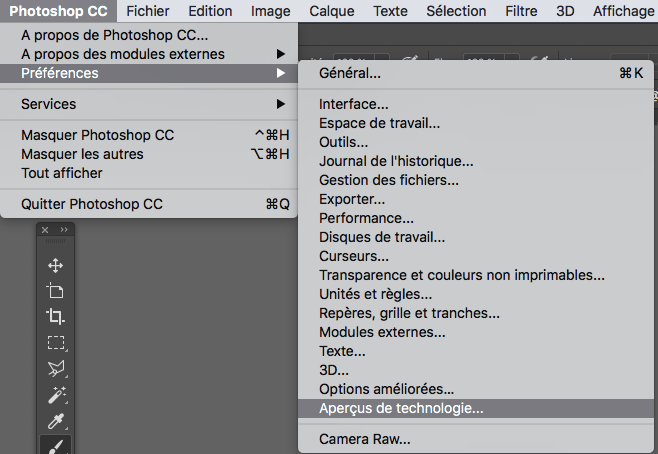
Task: Expand the Services submenu
Action: tap(149, 104)
